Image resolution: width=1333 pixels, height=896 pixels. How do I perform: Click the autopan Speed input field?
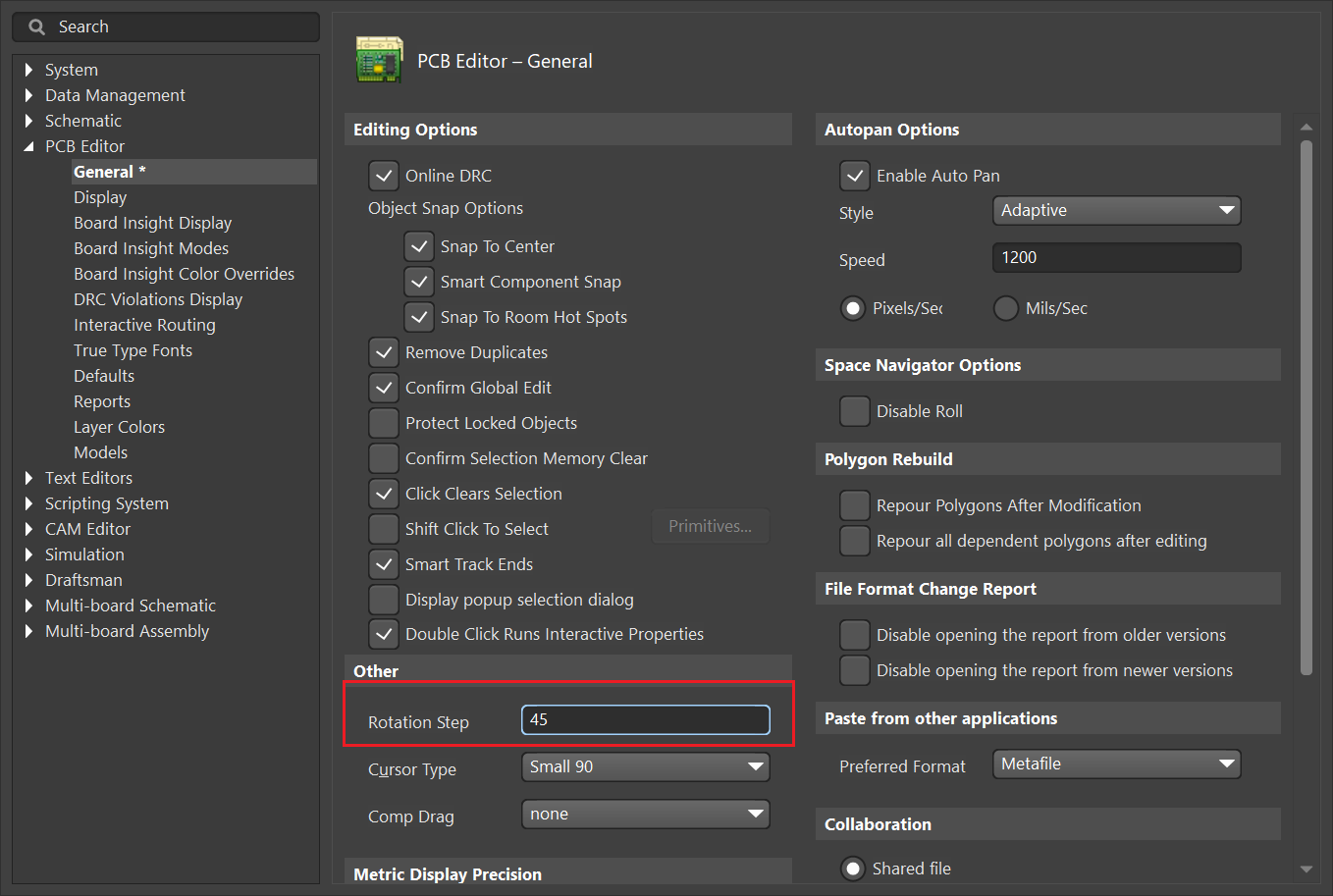[1117, 257]
